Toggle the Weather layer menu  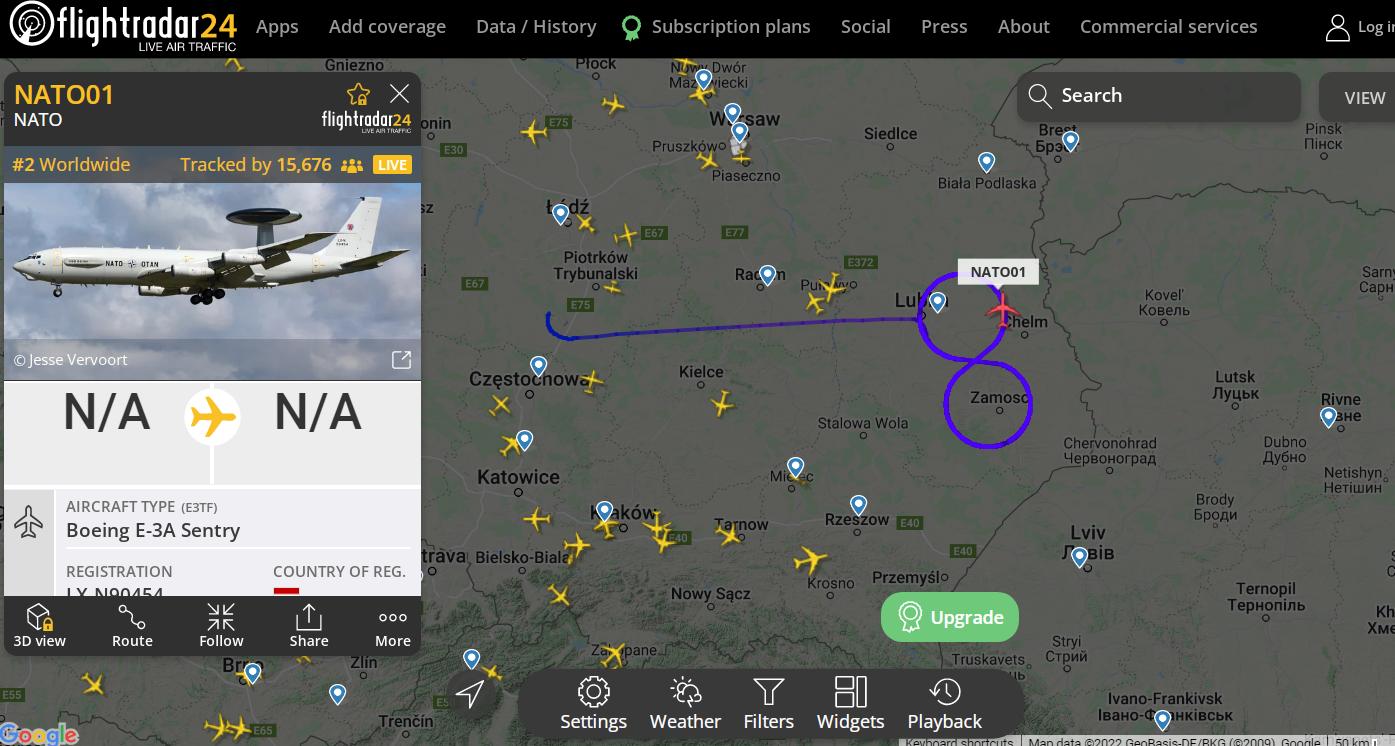[x=685, y=704]
